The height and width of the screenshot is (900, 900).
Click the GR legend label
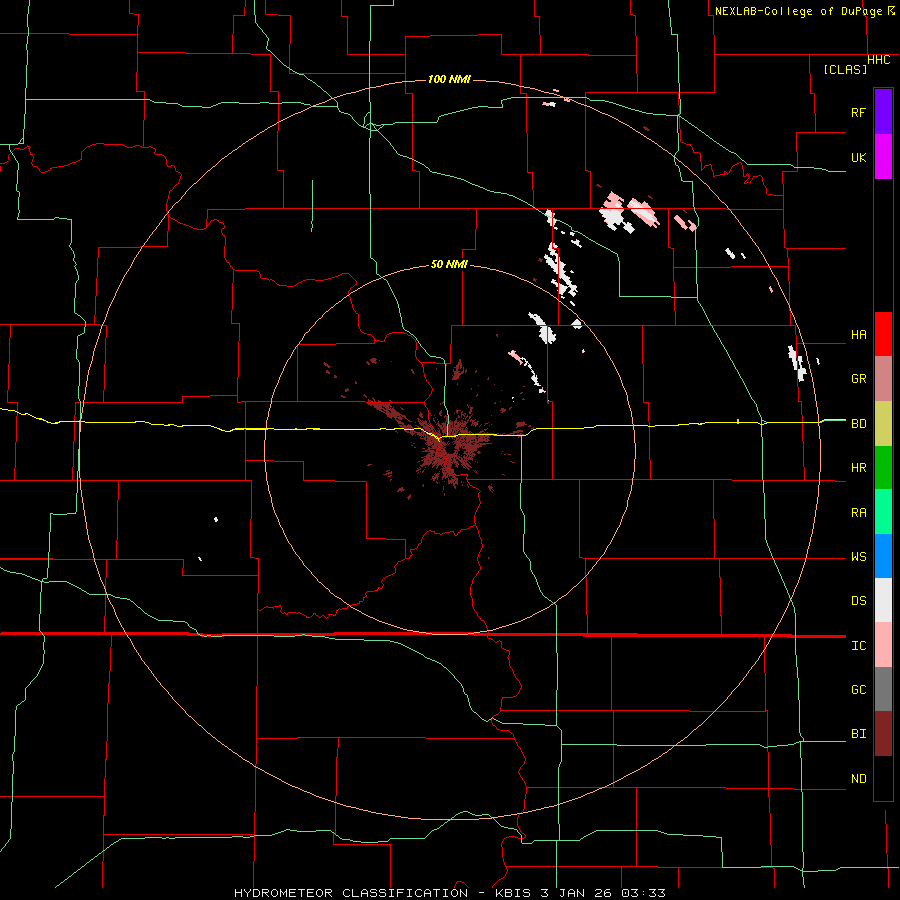(858, 379)
